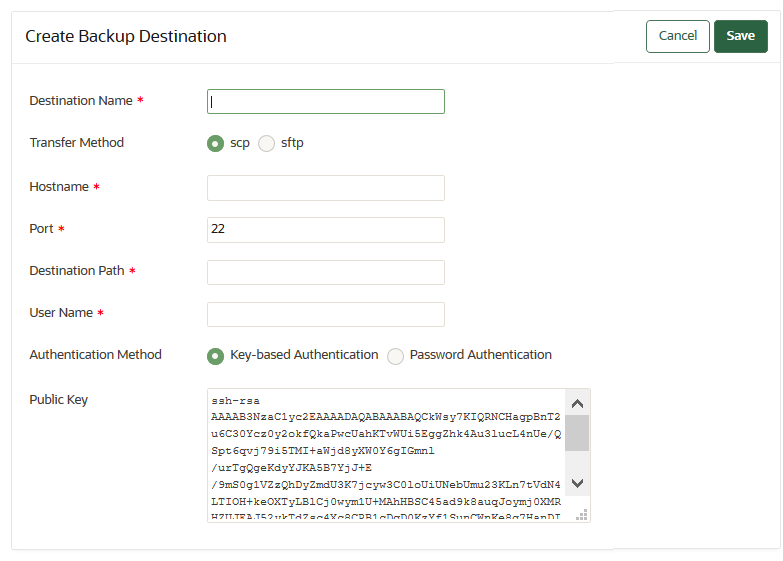The image size is (783, 561).
Task: Choose Key-based Authentication option
Action: (x=215, y=355)
